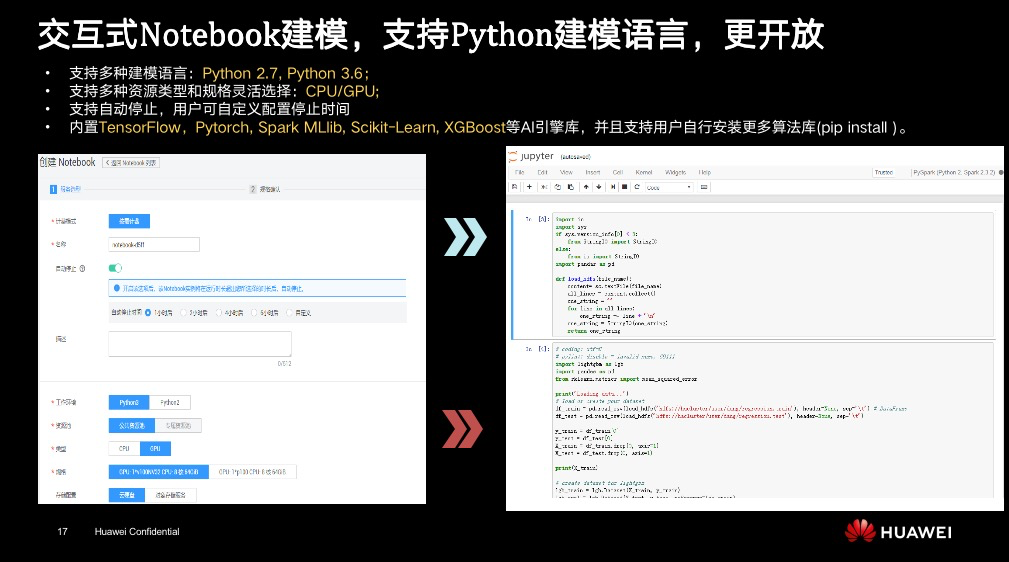This screenshot has height=562, width=1009.
Task: Click the description text area
Action: point(199,344)
